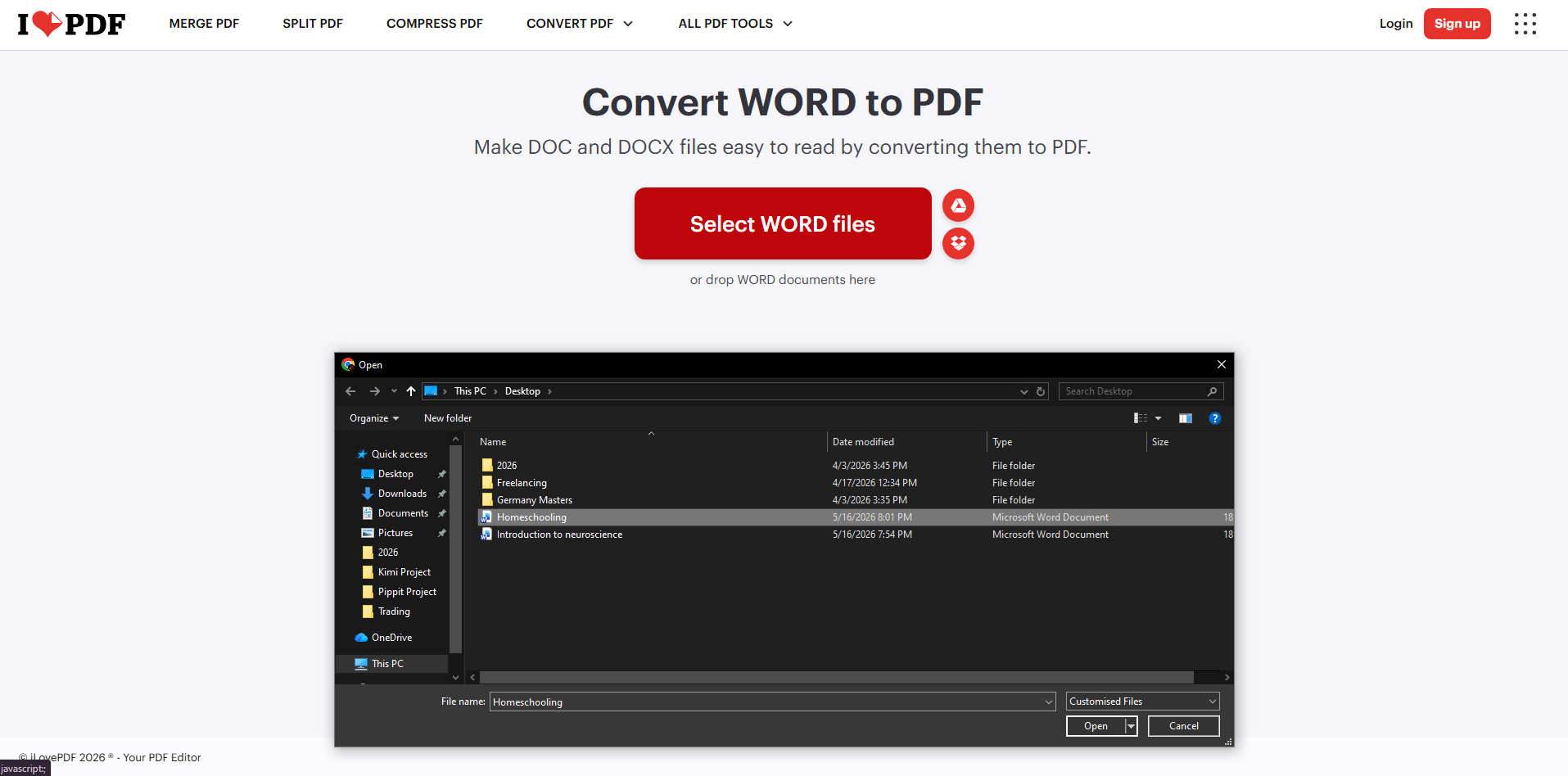
Task: Change the file view layout icon
Action: point(1141,418)
